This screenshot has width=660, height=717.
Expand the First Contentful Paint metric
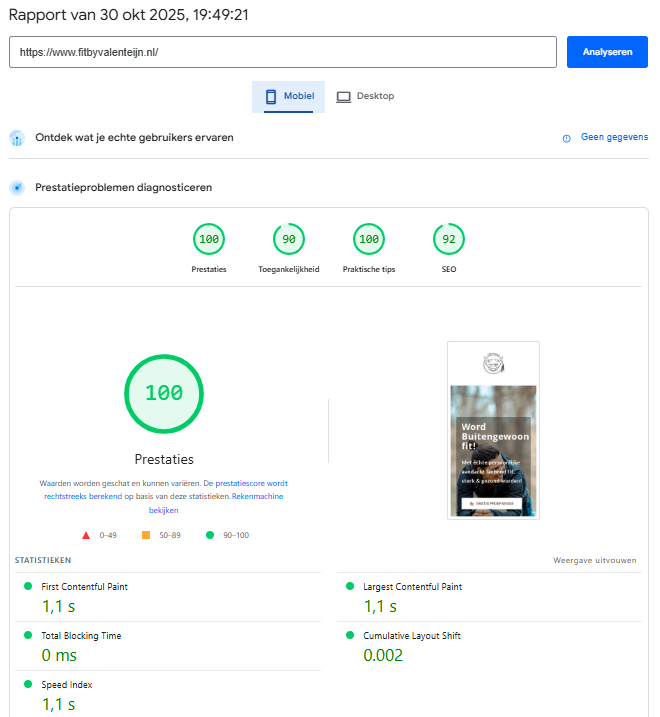(84, 587)
